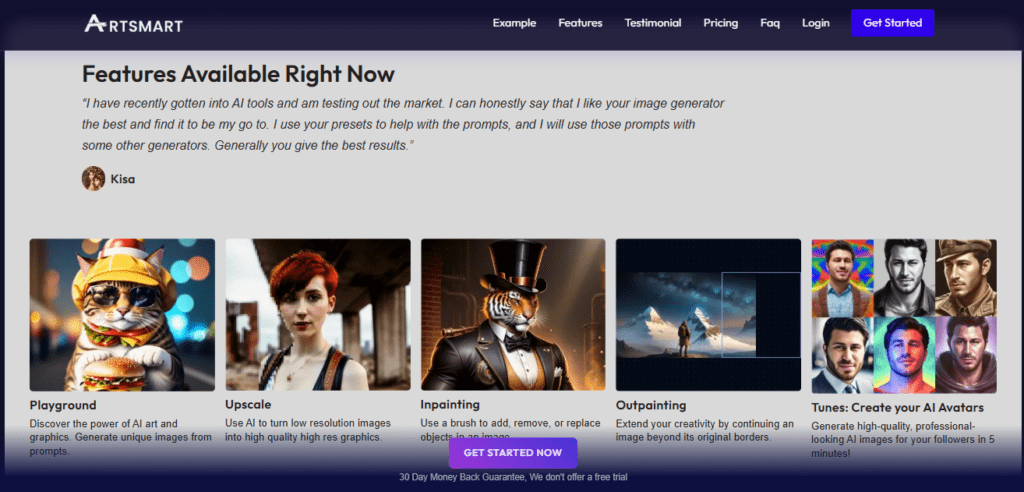Click the Outpainting title
This screenshot has width=1024, height=492.
tap(651, 405)
